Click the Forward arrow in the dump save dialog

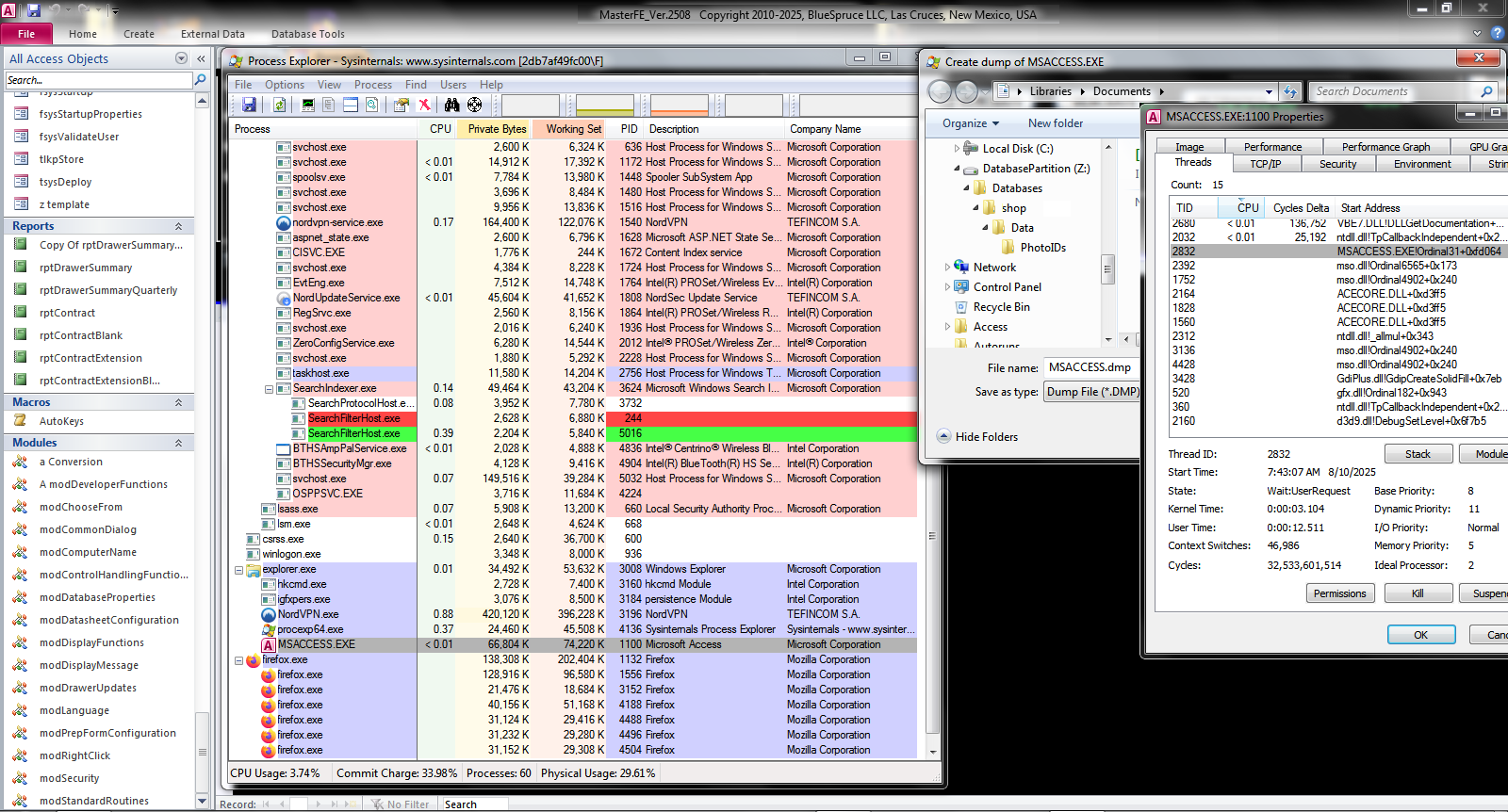[x=966, y=91]
